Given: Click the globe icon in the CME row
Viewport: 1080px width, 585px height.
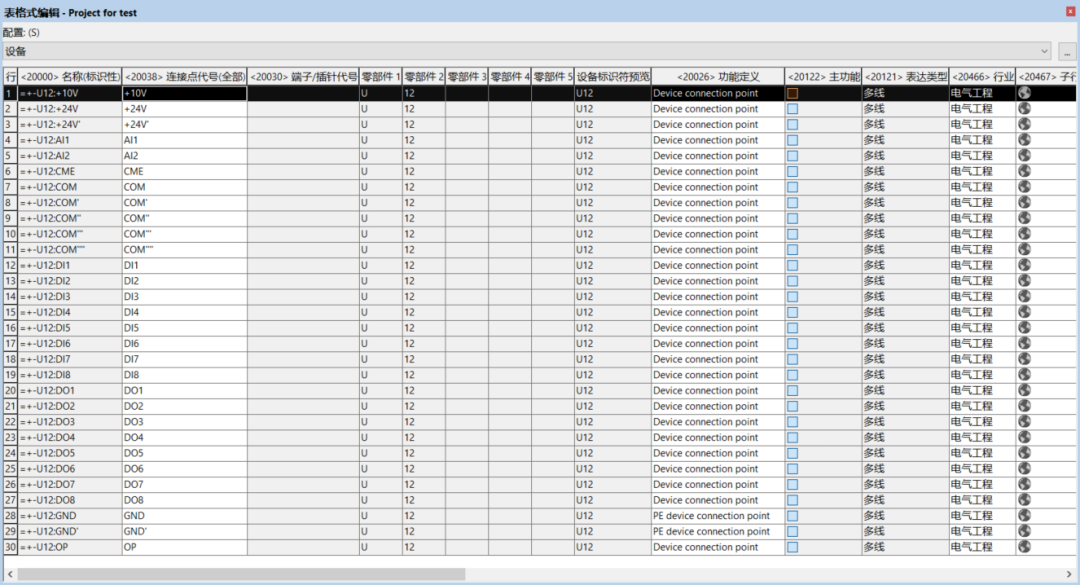Looking at the screenshot, I should pos(1024,171).
